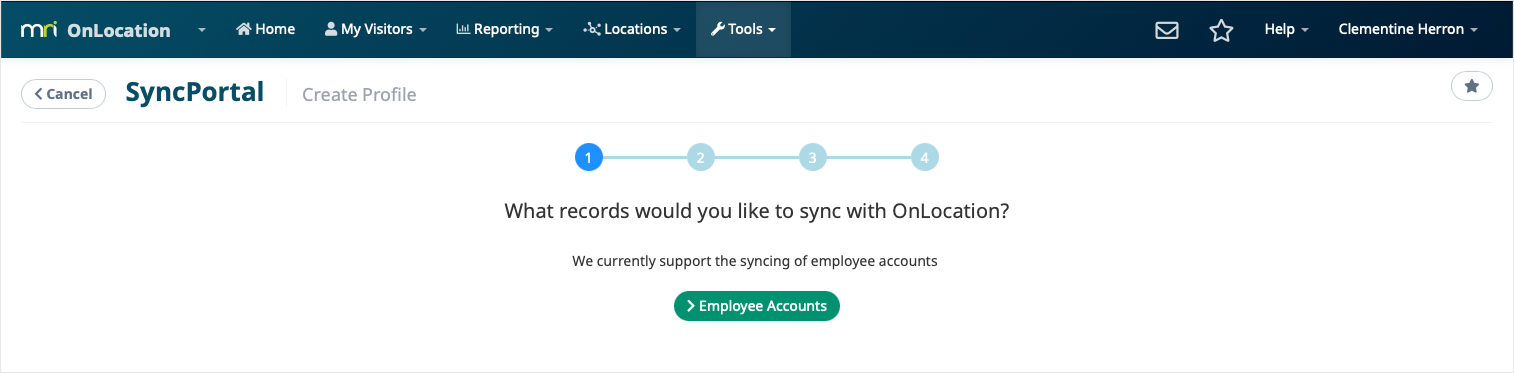Jump to step 4 of the wizard
Screen dimensions: 1514x373
pyautogui.click(x=925, y=157)
